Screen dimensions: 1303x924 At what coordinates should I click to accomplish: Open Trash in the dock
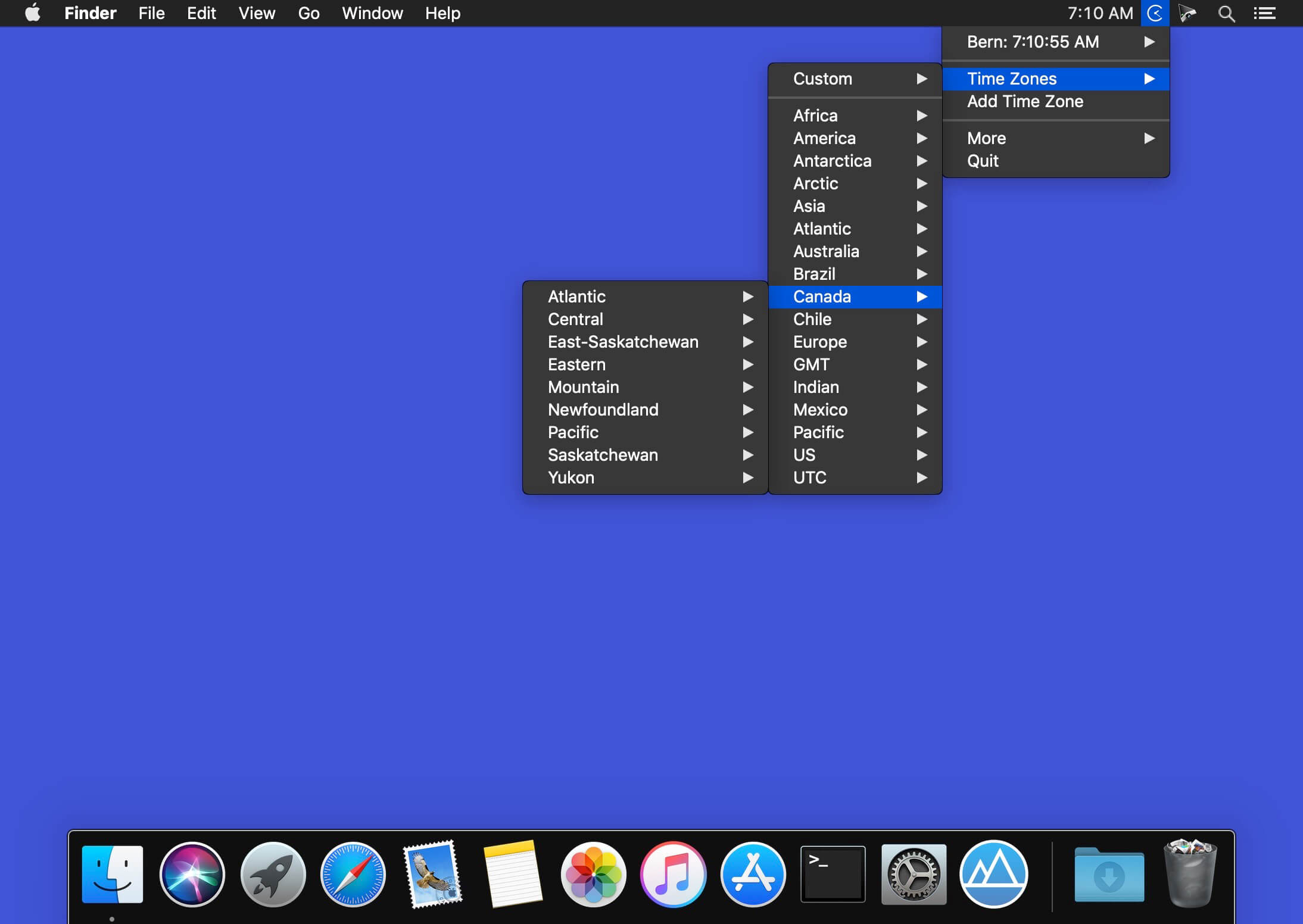pos(1190,874)
